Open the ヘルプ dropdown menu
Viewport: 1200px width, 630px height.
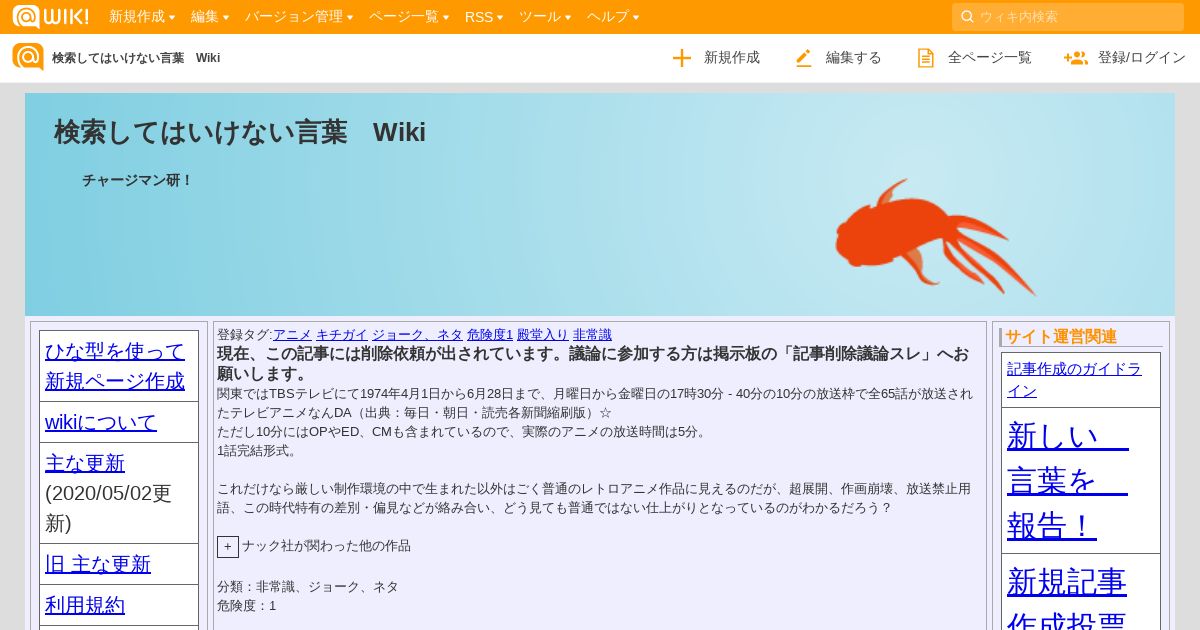click(613, 16)
